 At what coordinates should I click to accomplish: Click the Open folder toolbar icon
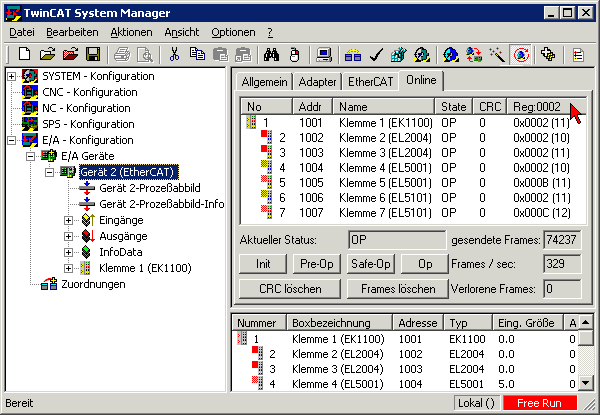click(47, 54)
